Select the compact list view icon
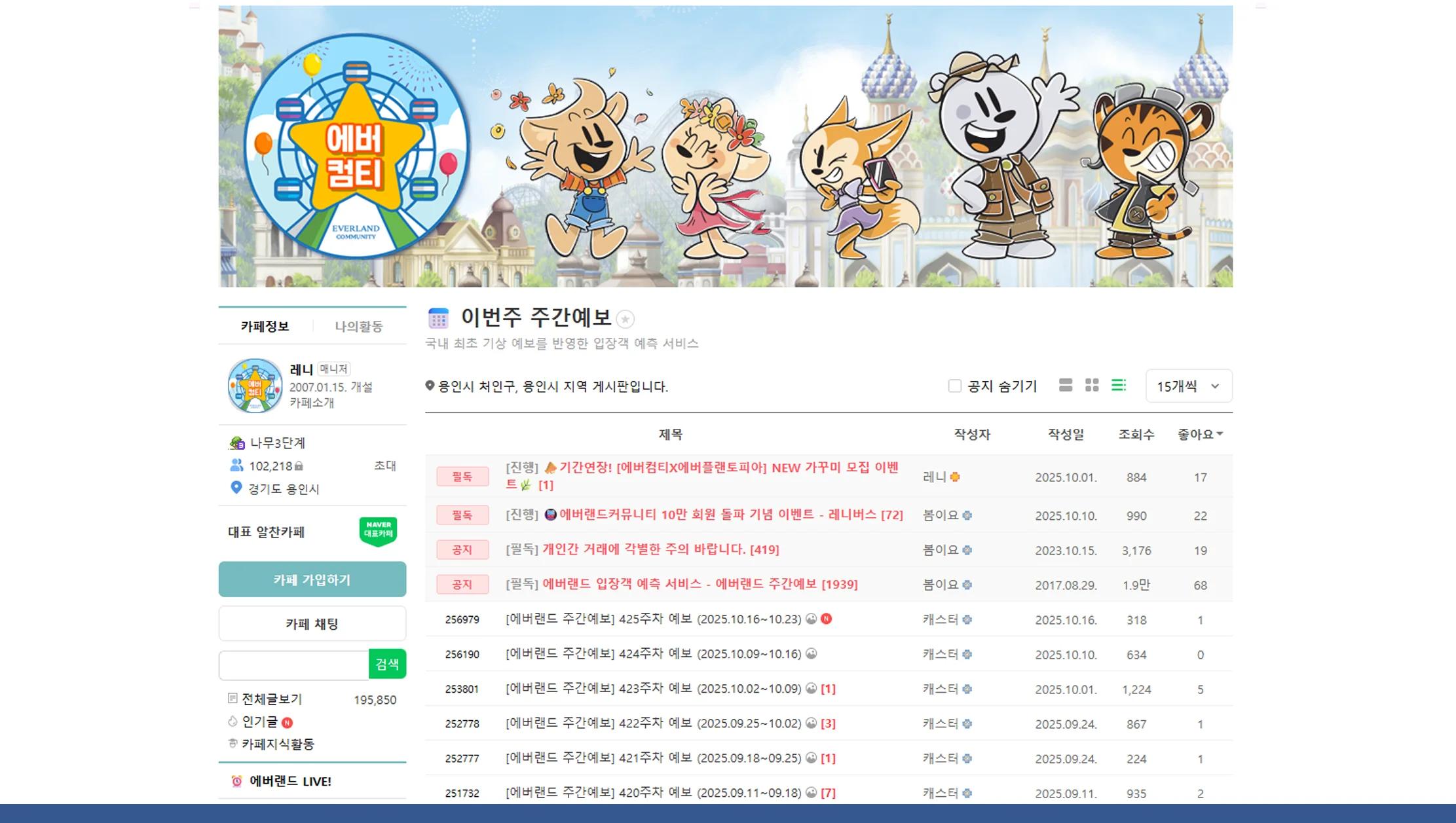The width and height of the screenshot is (1456, 823). pyautogui.click(x=1118, y=386)
